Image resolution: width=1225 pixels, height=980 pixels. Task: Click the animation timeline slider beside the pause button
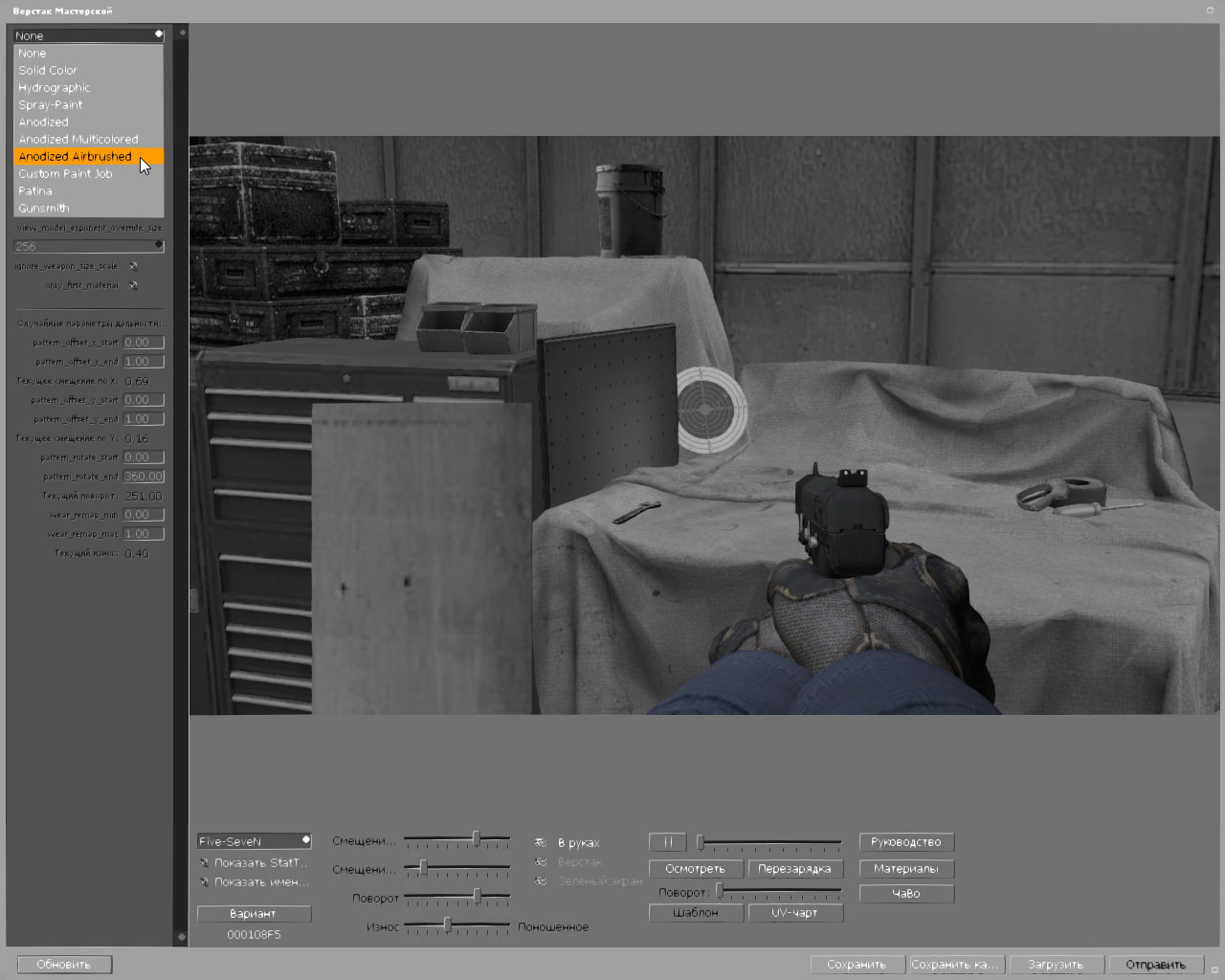(770, 842)
